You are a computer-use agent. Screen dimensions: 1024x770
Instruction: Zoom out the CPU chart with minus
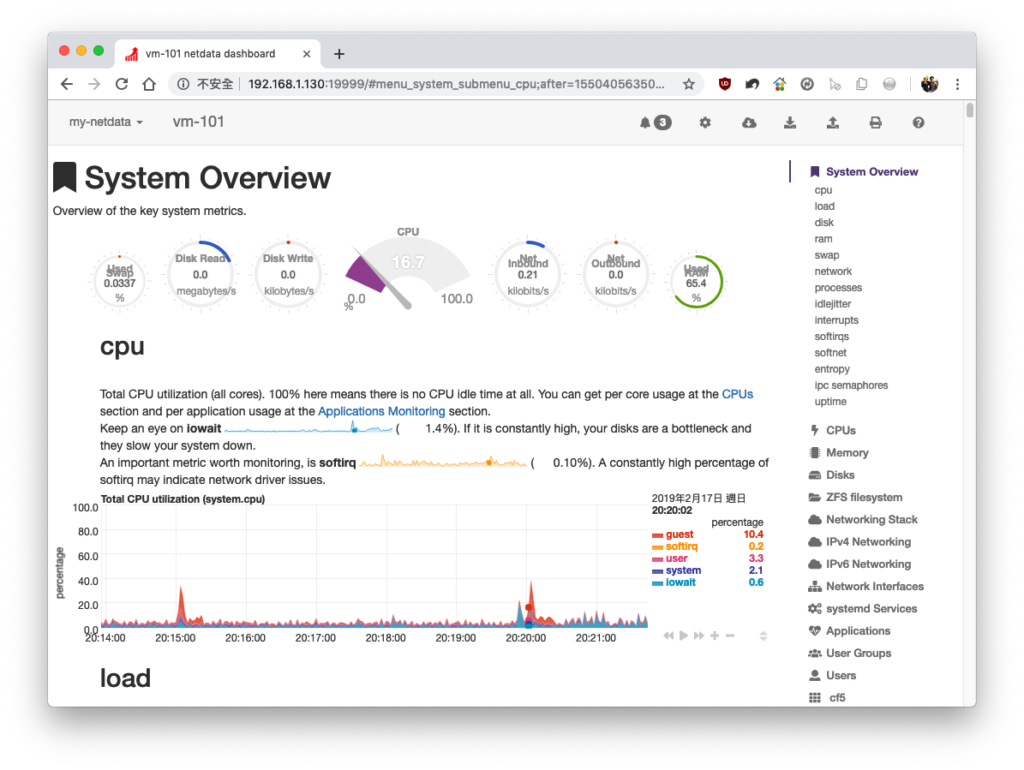(x=730, y=635)
